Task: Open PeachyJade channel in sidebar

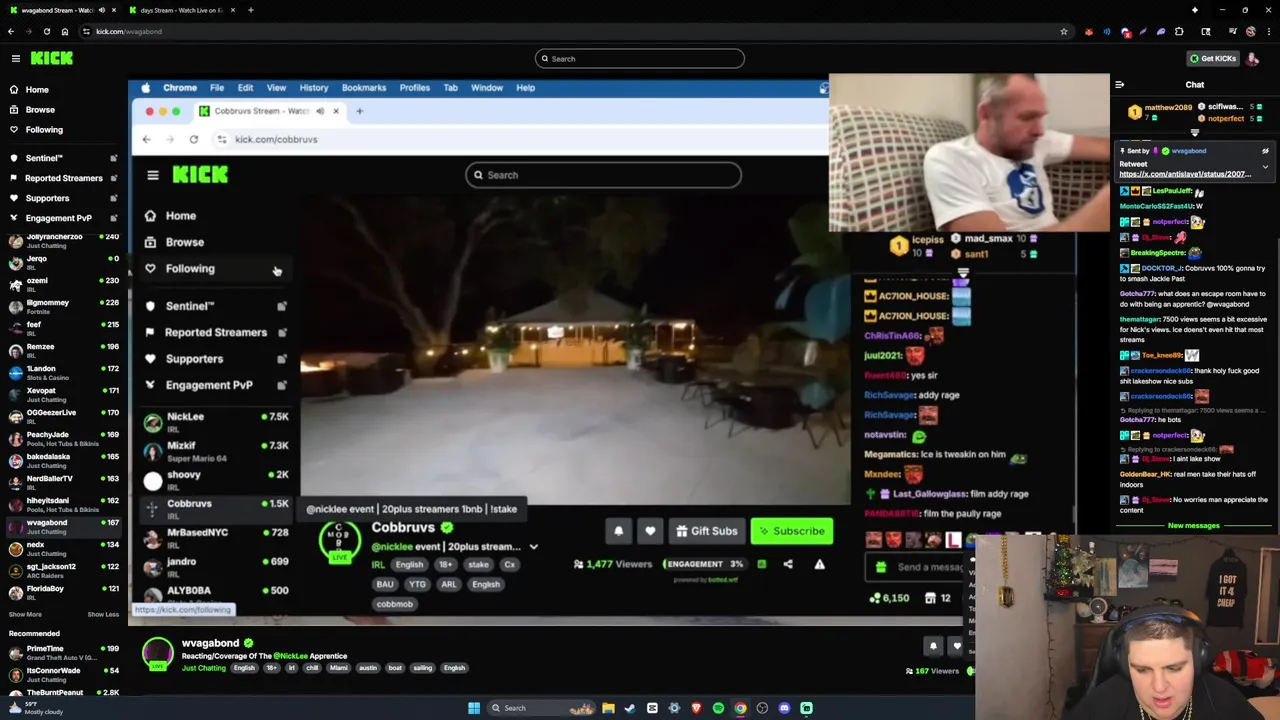Action: tap(65, 439)
